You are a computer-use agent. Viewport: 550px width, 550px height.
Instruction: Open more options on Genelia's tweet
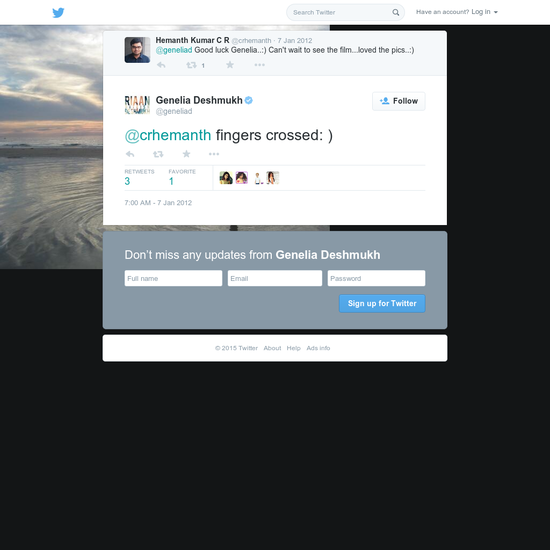coord(214,154)
